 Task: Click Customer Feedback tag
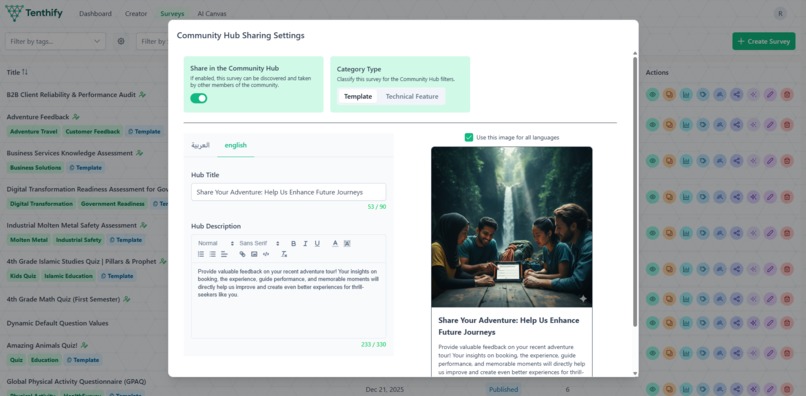(x=93, y=132)
